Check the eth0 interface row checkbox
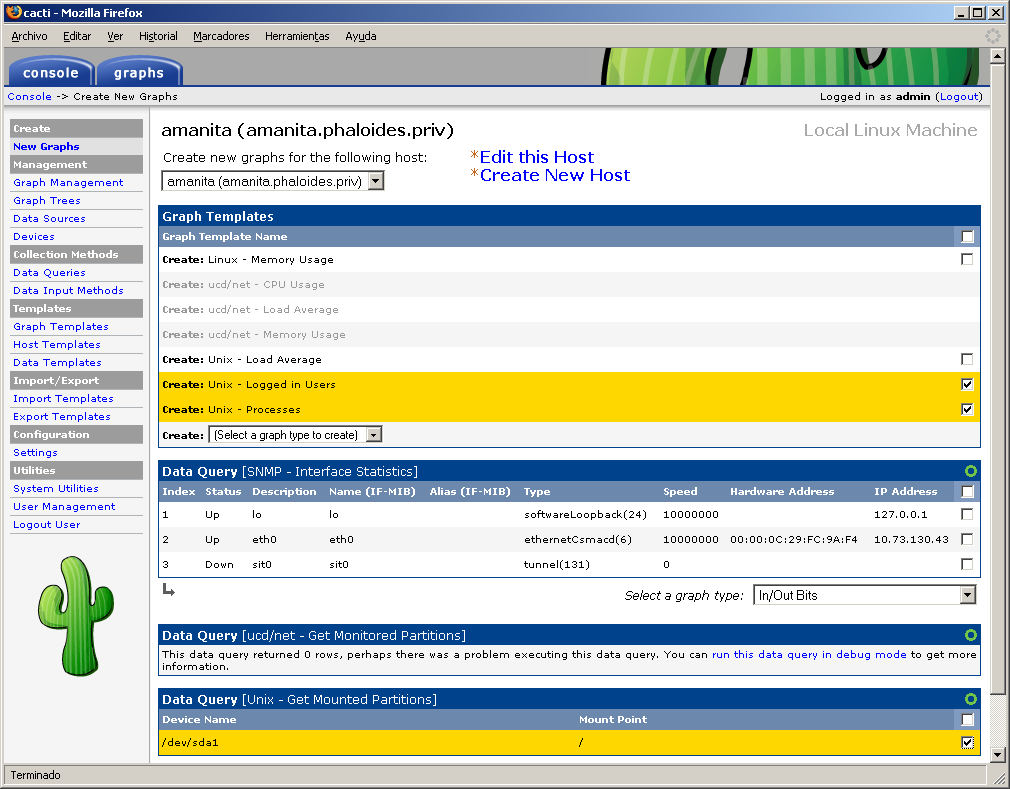 point(967,539)
